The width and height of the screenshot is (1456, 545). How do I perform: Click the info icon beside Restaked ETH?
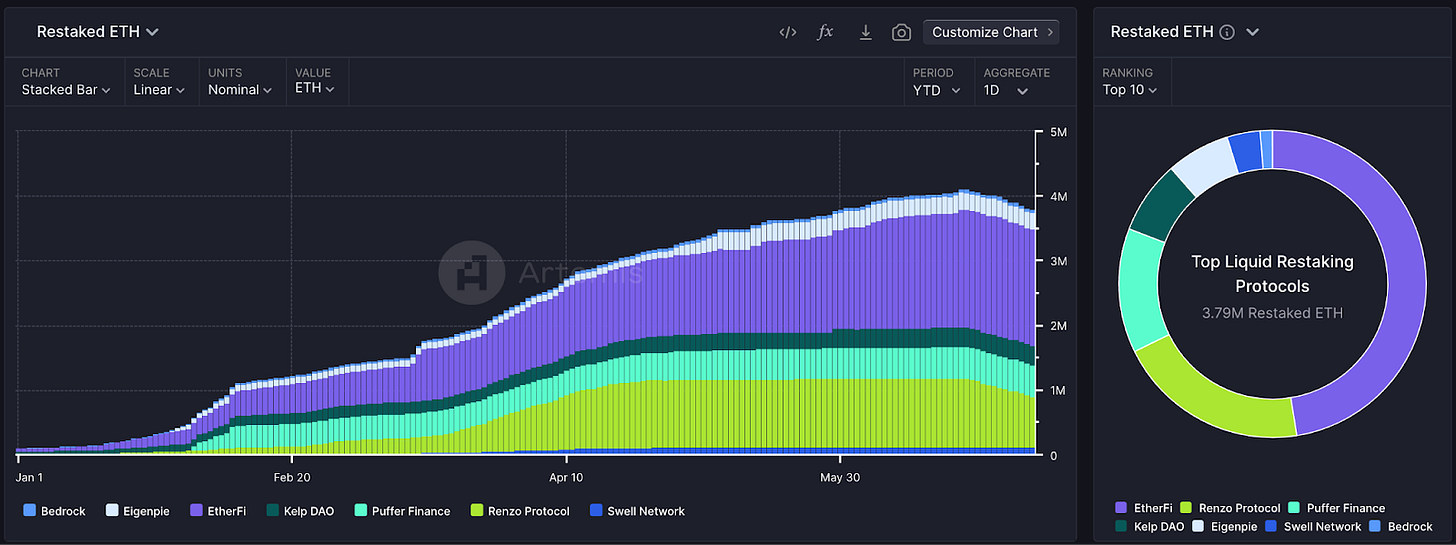click(x=1227, y=32)
